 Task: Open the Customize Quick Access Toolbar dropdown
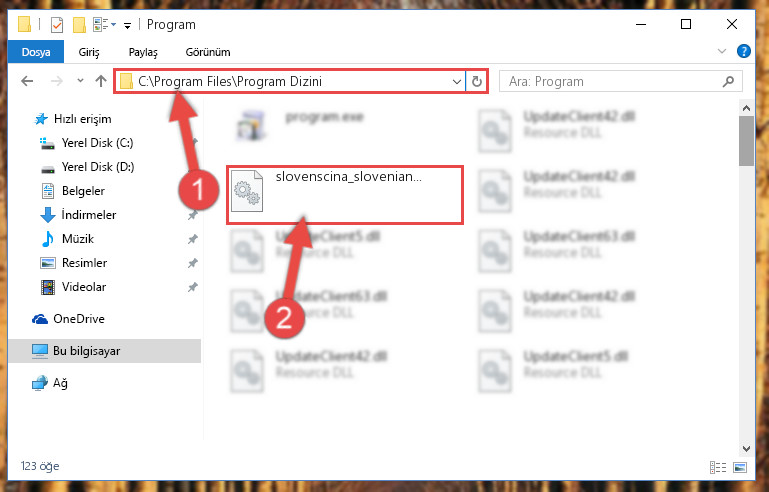tap(128, 25)
